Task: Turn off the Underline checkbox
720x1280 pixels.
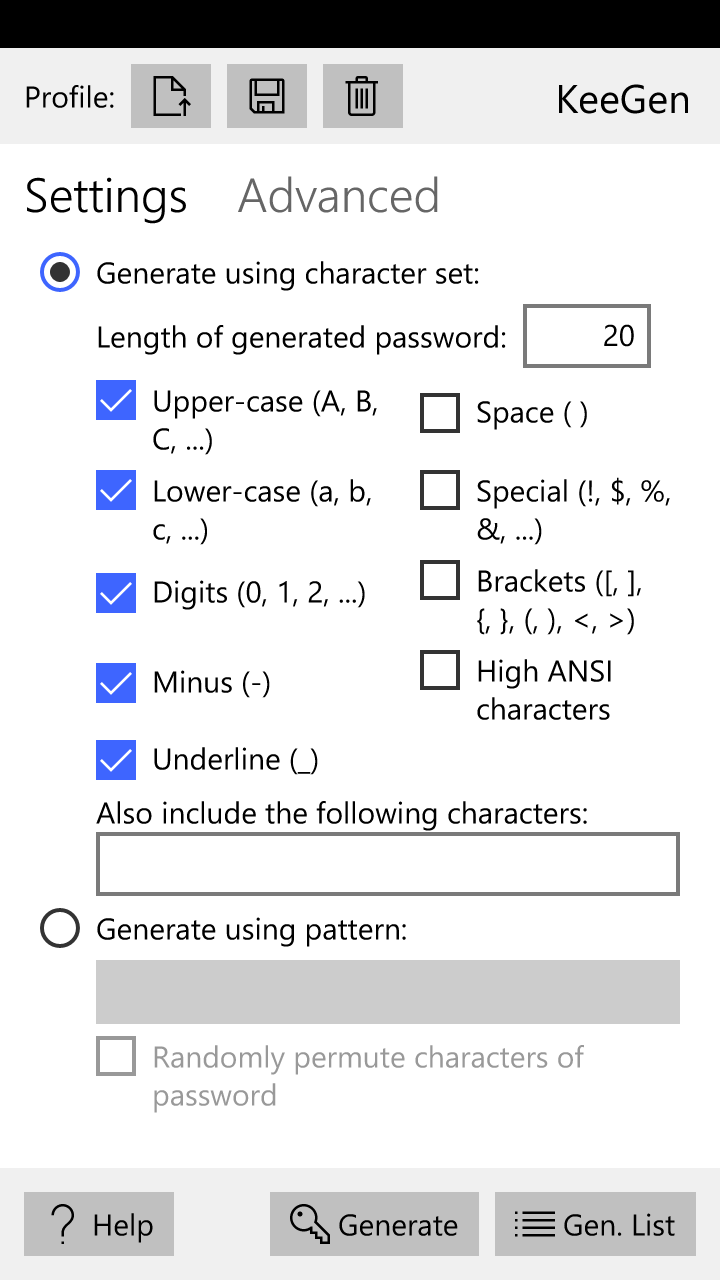Action: point(117,760)
